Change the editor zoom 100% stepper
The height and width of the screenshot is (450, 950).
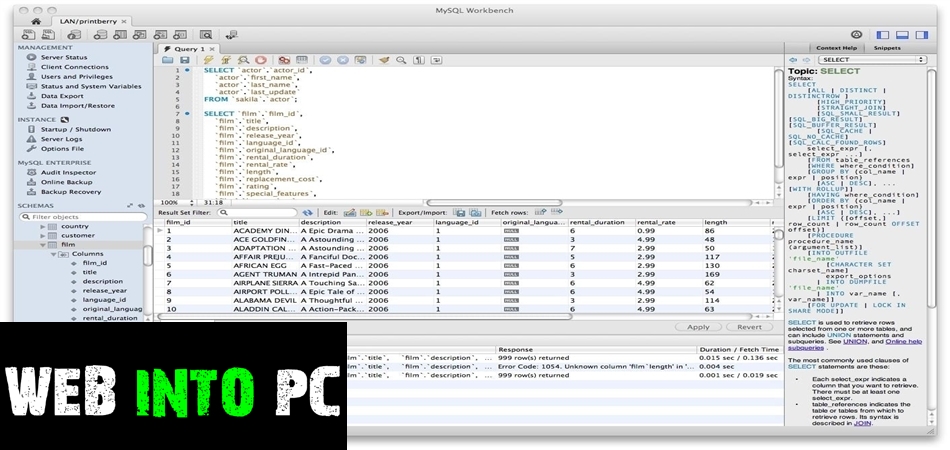(x=192, y=203)
